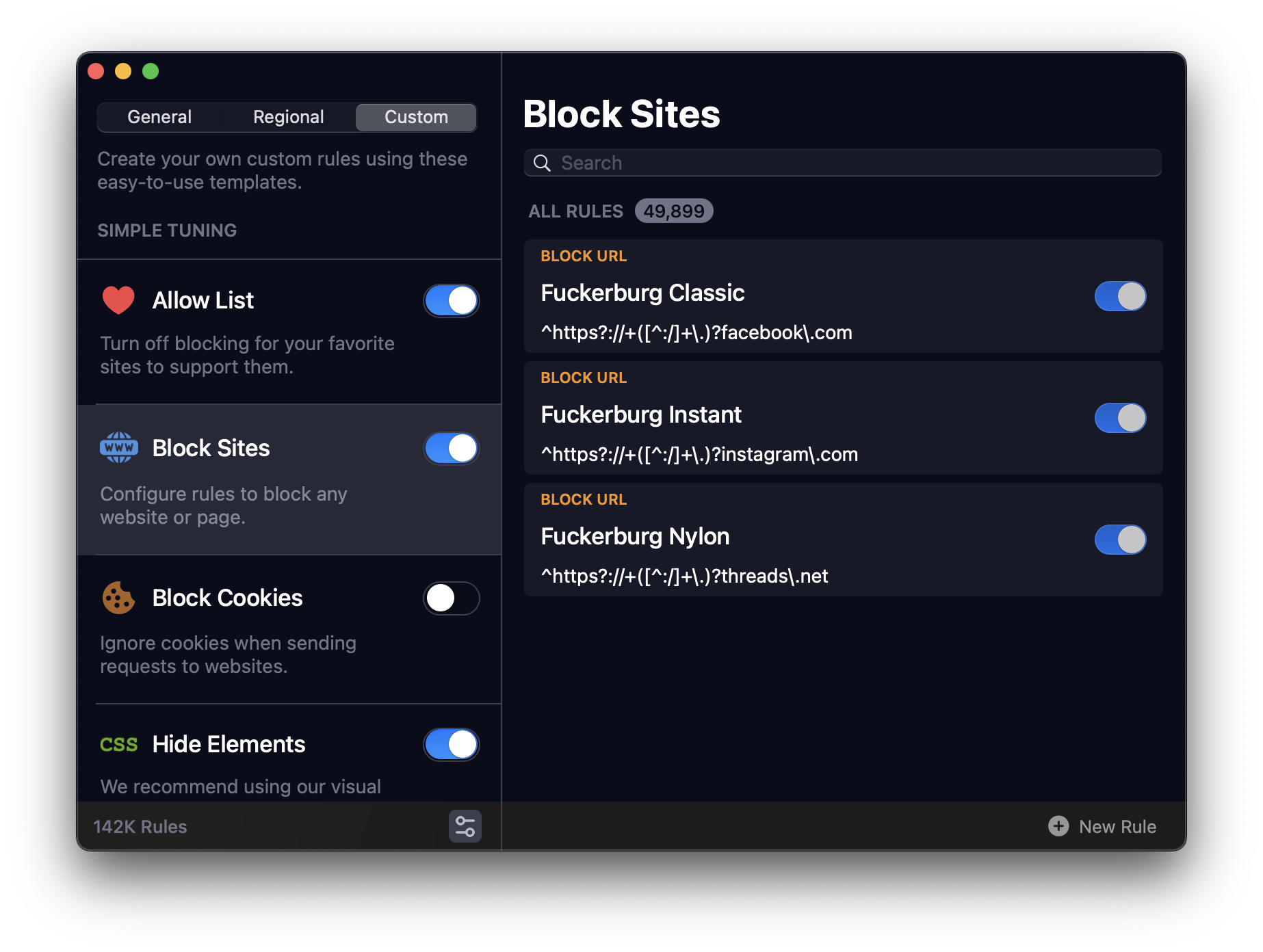Create a New Rule
This screenshot has width=1263, height=952.
point(1102,826)
